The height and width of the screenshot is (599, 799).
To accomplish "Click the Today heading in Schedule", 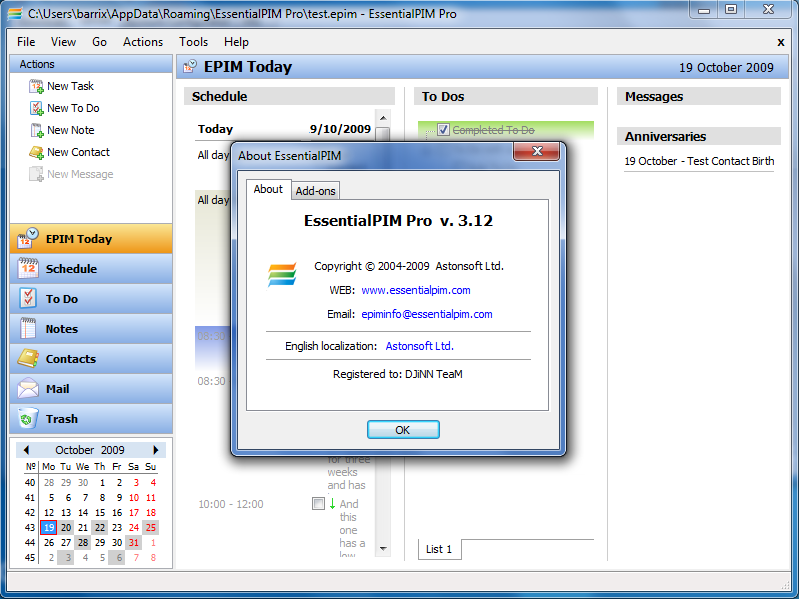I will 215,129.
